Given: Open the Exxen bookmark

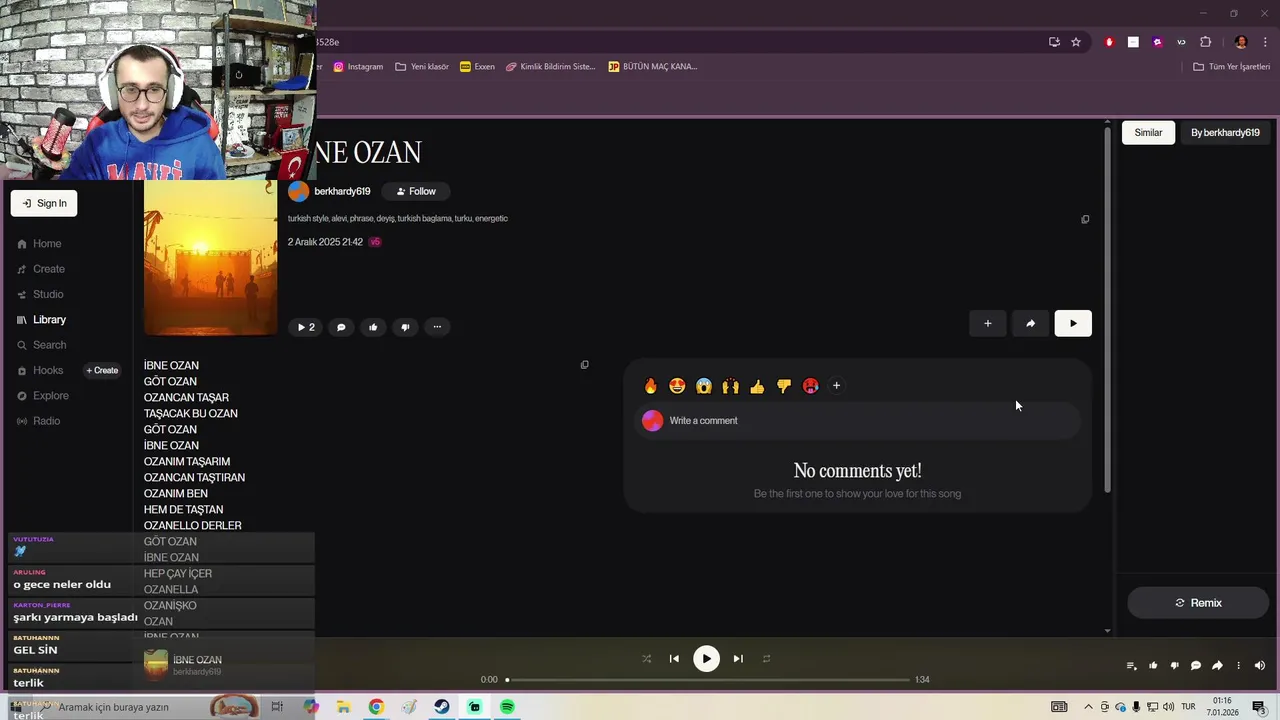Looking at the screenshot, I should pyautogui.click(x=477, y=67).
